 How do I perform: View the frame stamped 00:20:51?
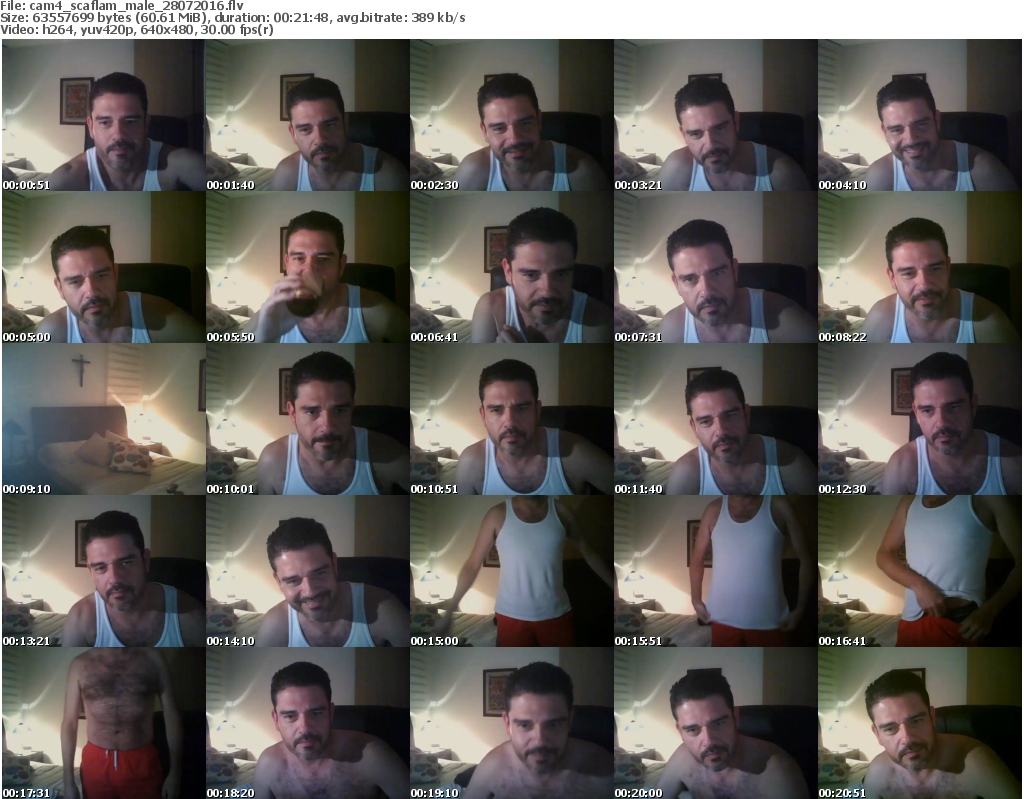(x=920, y=723)
